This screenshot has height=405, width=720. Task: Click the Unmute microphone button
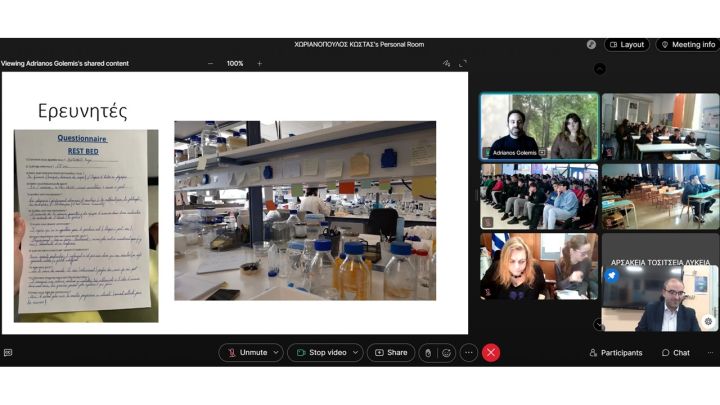247,352
